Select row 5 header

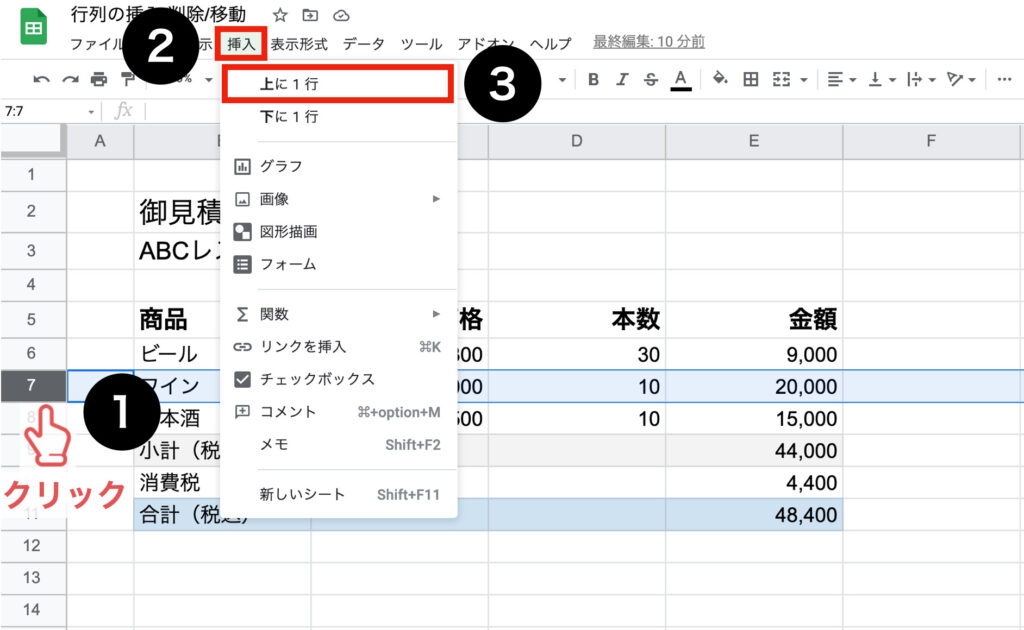32,320
